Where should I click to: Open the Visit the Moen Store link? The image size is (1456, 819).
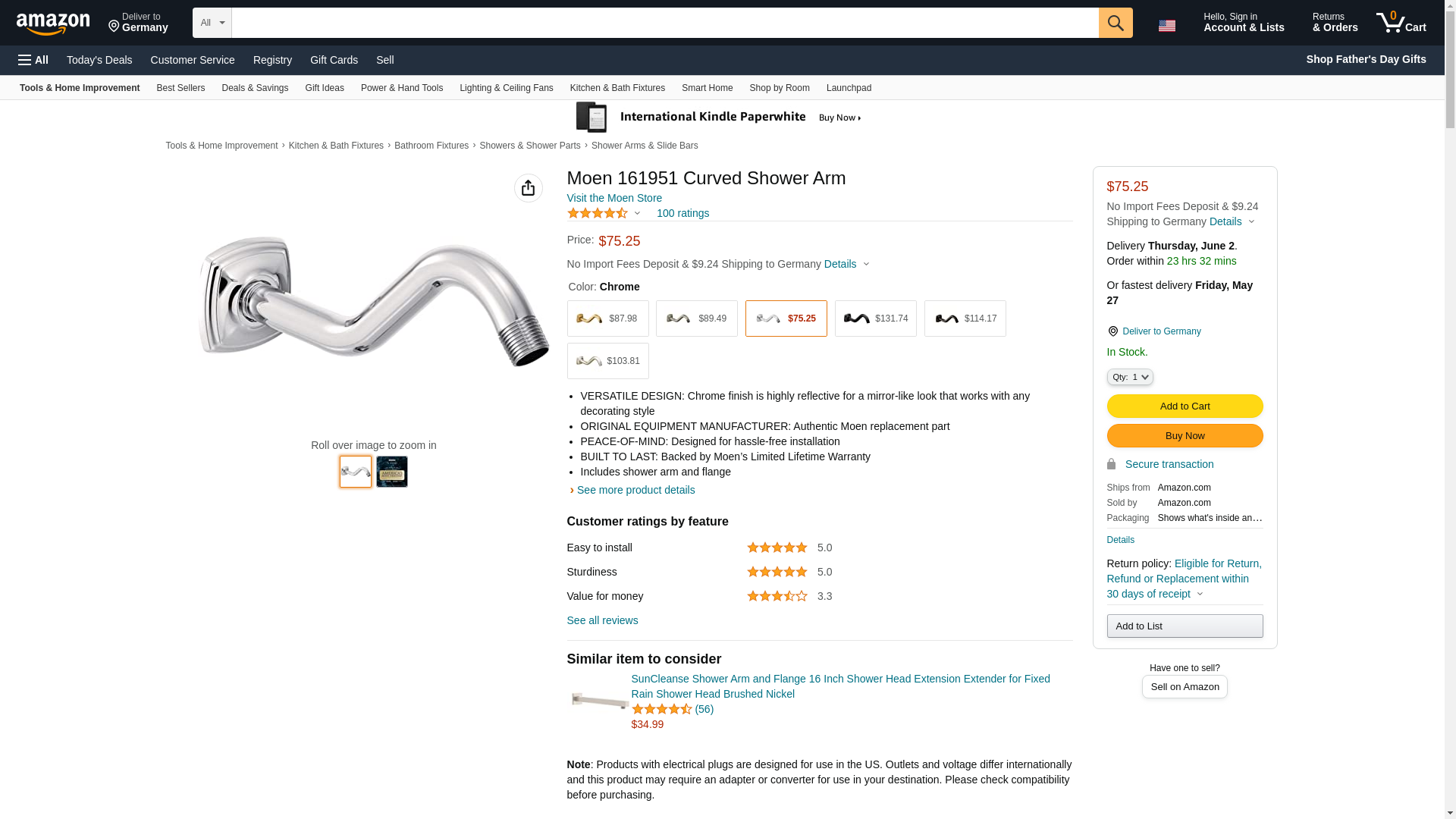click(614, 198)
